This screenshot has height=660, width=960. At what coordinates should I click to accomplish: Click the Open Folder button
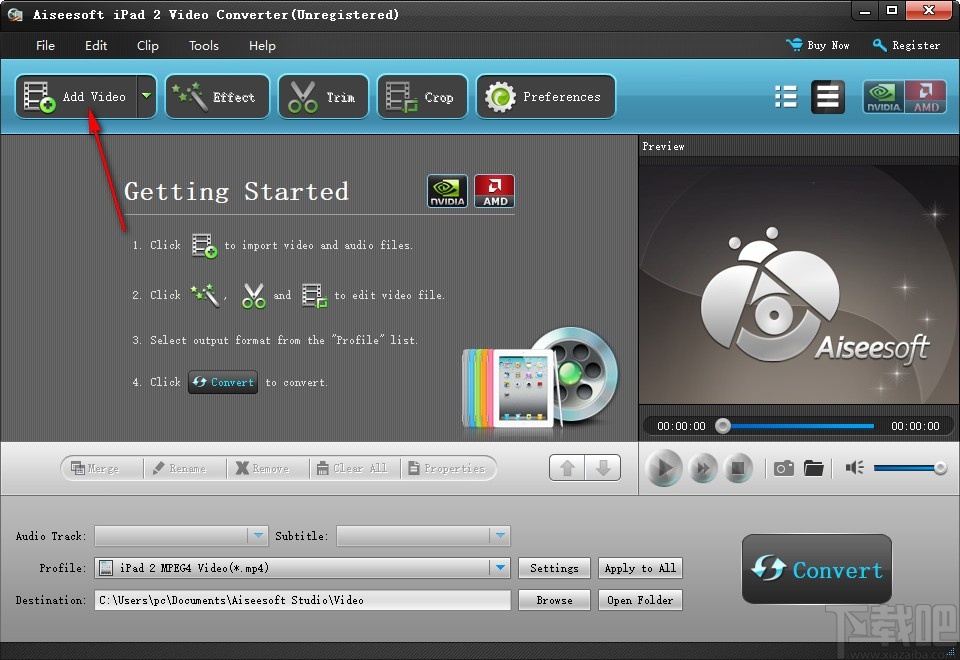[640, 601]
